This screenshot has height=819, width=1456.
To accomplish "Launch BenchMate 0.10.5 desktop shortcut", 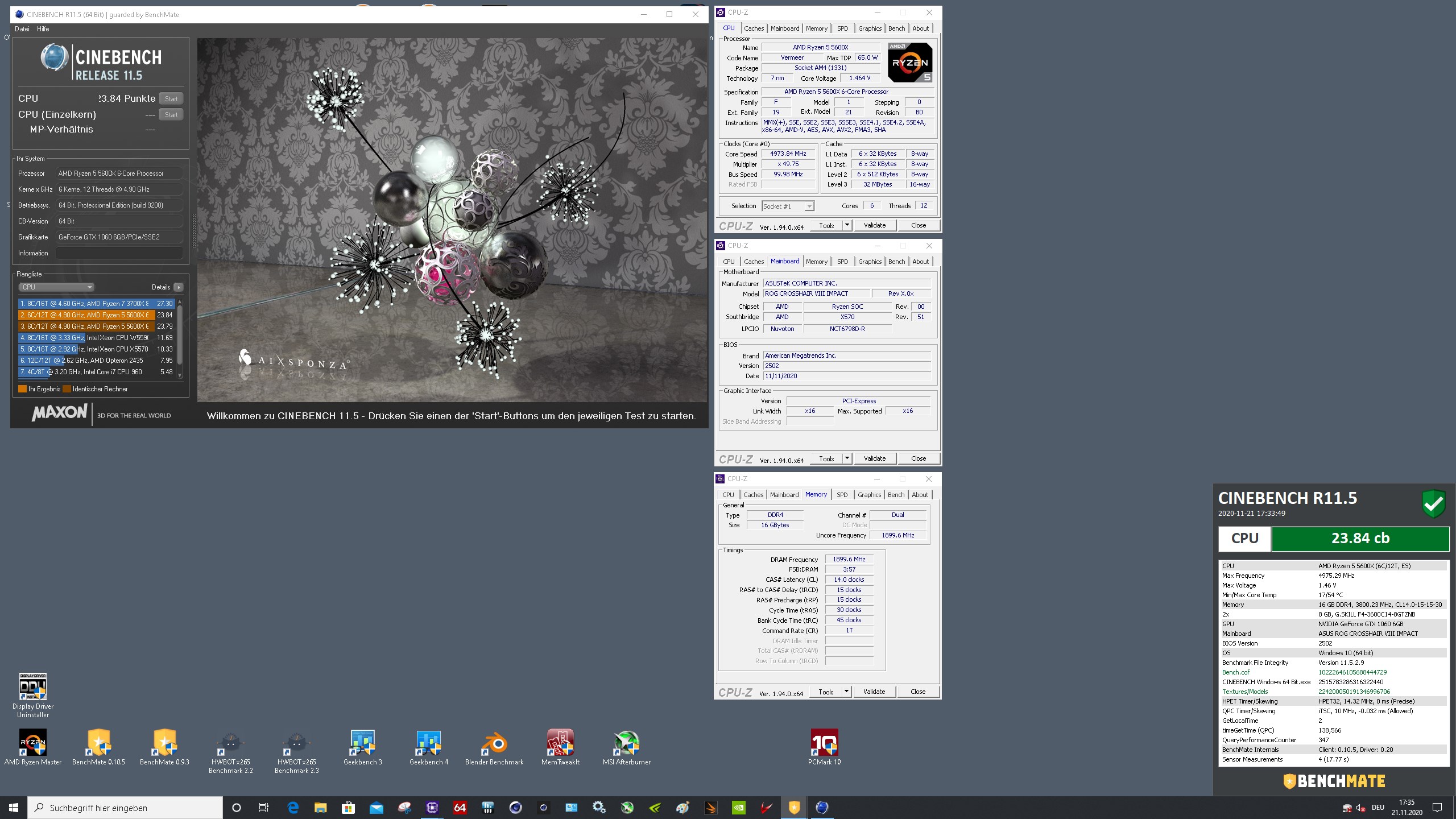I will pos(98,747).
